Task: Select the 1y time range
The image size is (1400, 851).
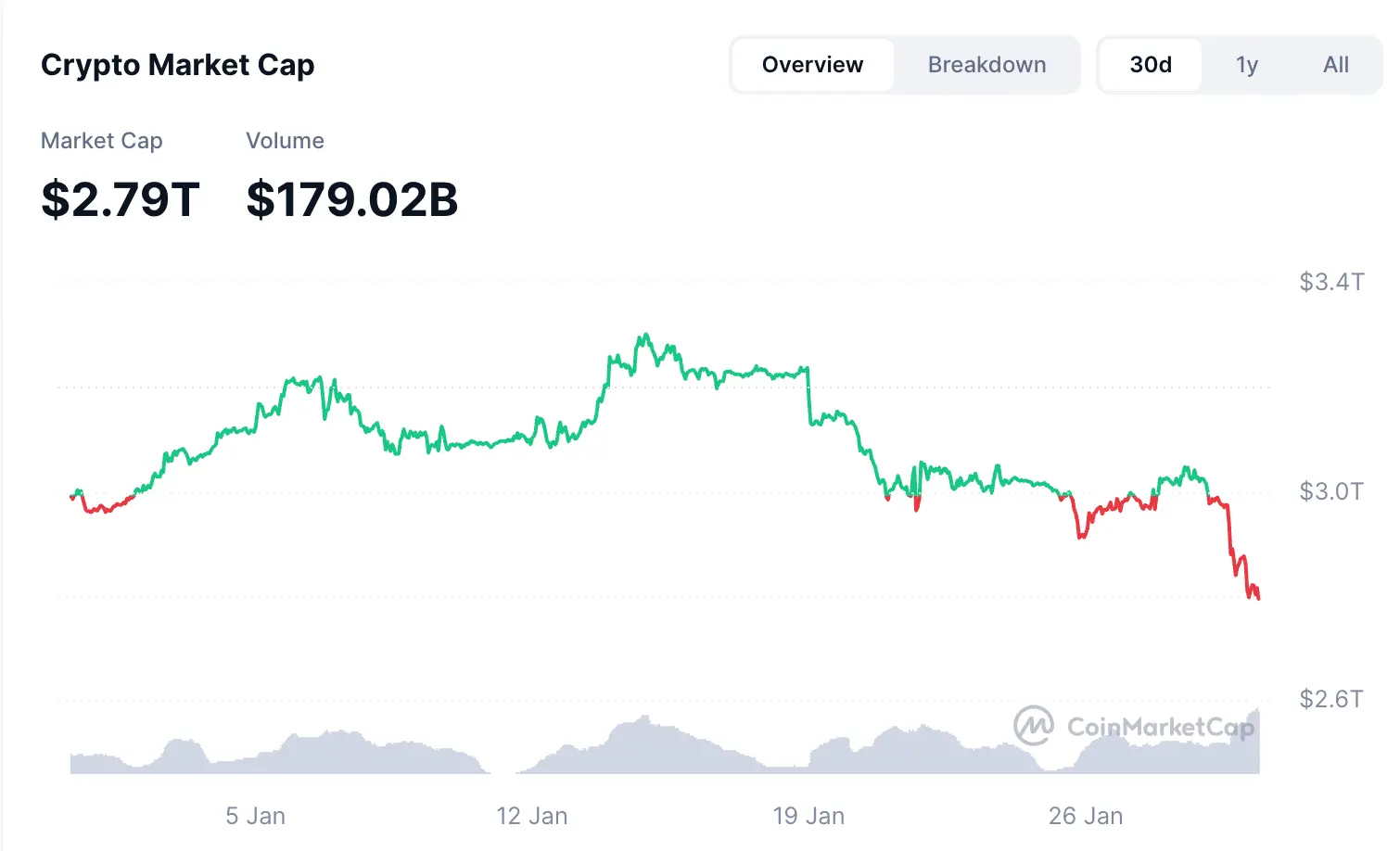Action: click(1246, 65)
